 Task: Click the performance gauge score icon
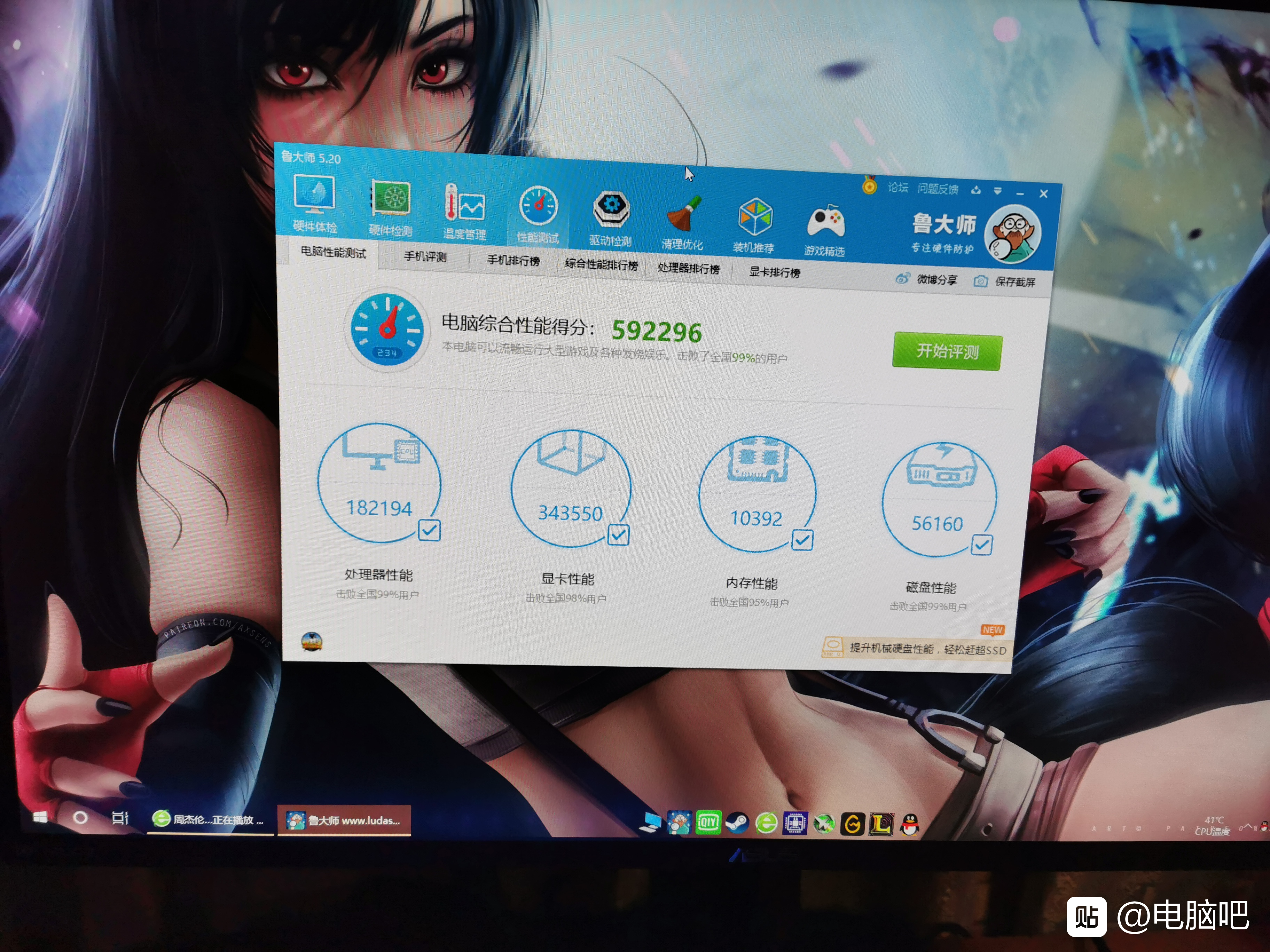[387, 331]
